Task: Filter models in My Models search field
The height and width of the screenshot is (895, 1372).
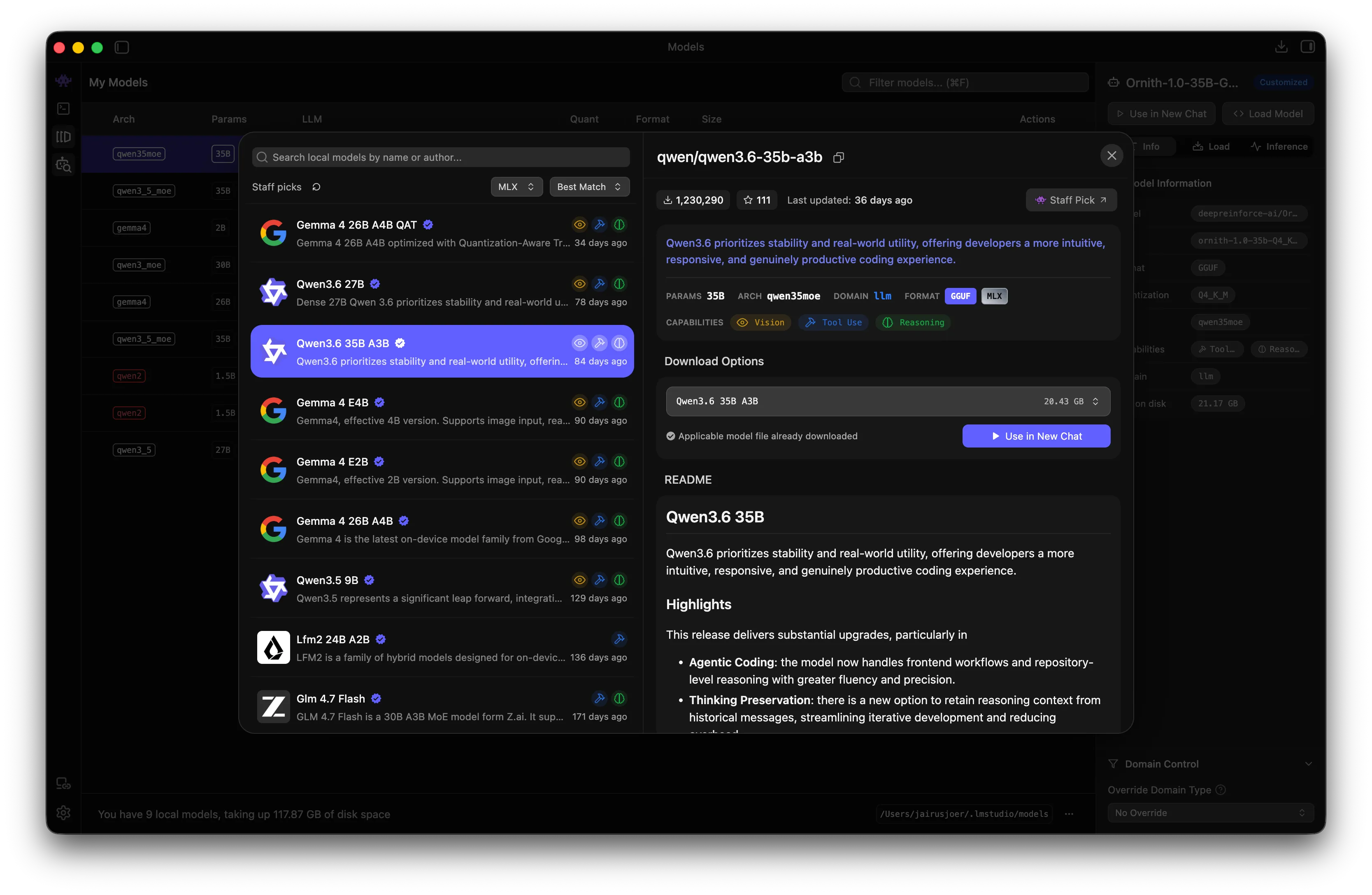Action: click(965, 82)
